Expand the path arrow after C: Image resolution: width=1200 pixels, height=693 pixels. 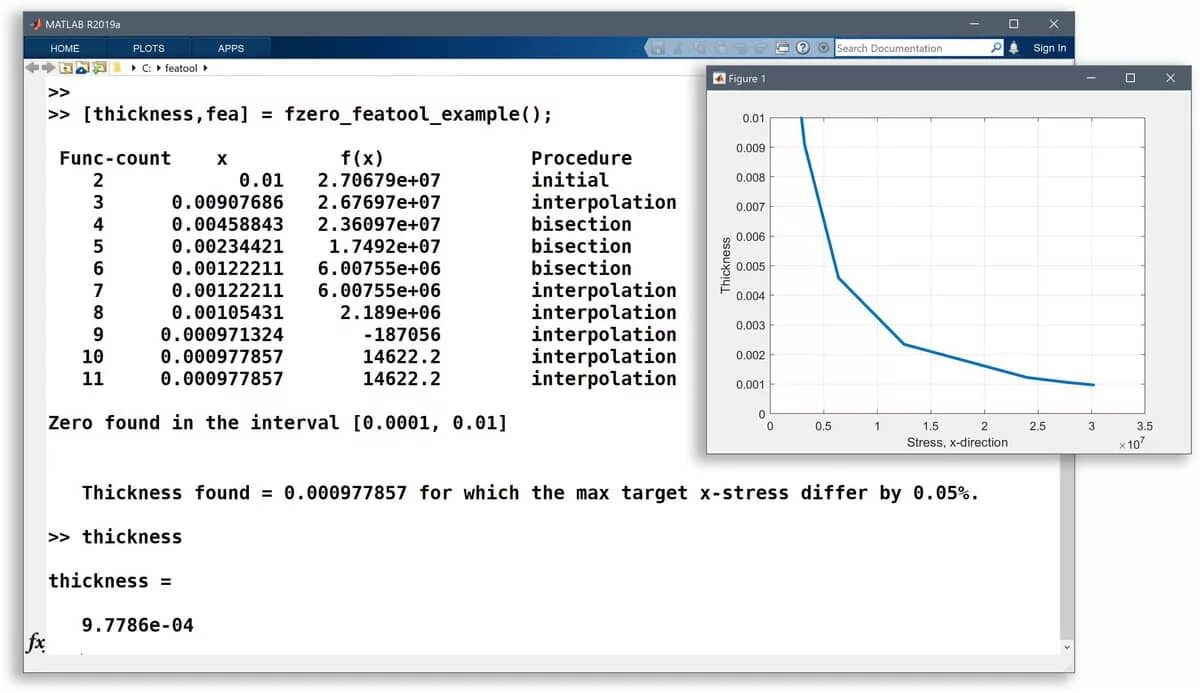(x=158, y=68)
